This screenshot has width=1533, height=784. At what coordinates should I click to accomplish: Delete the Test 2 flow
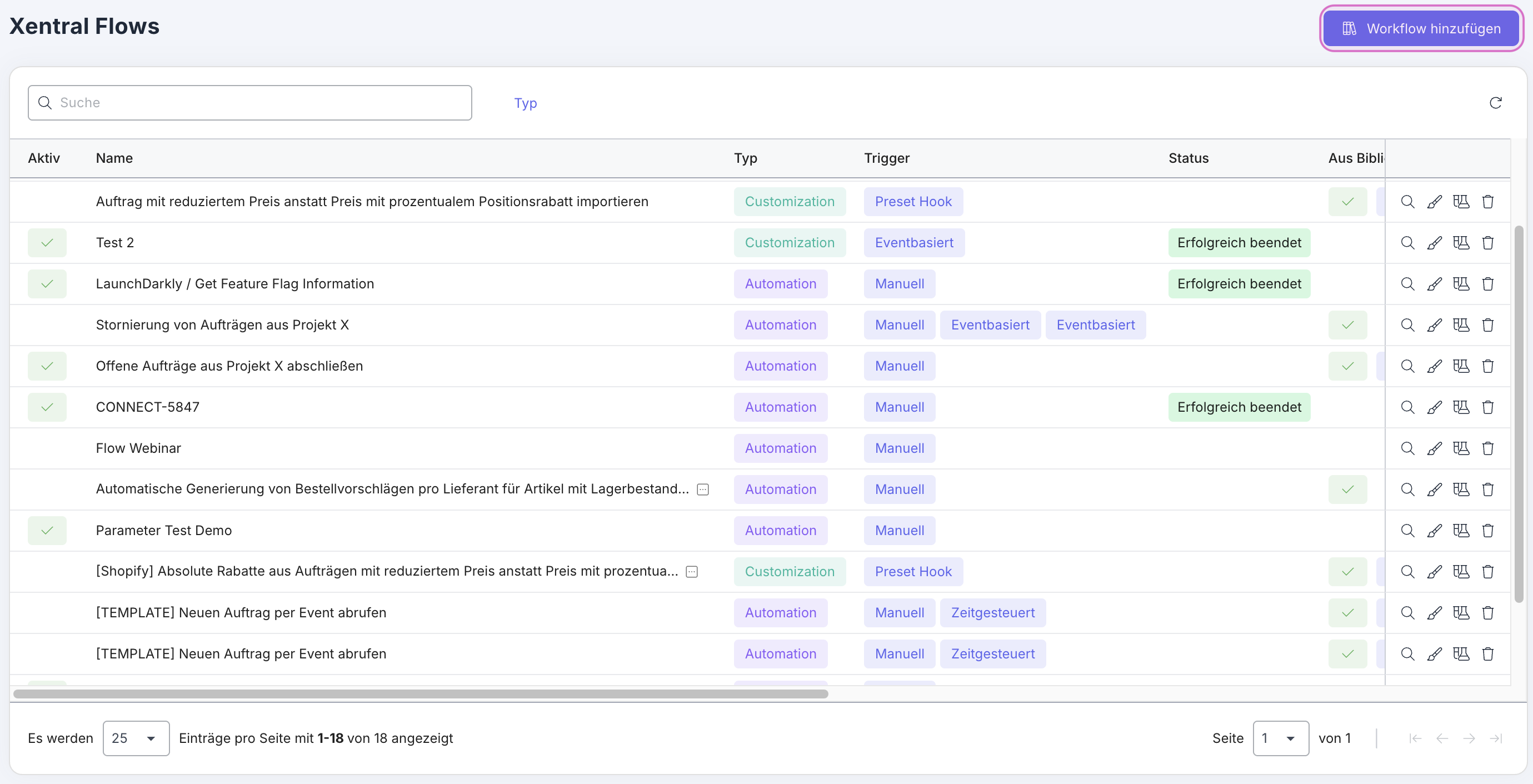(x=1488, y=243)
